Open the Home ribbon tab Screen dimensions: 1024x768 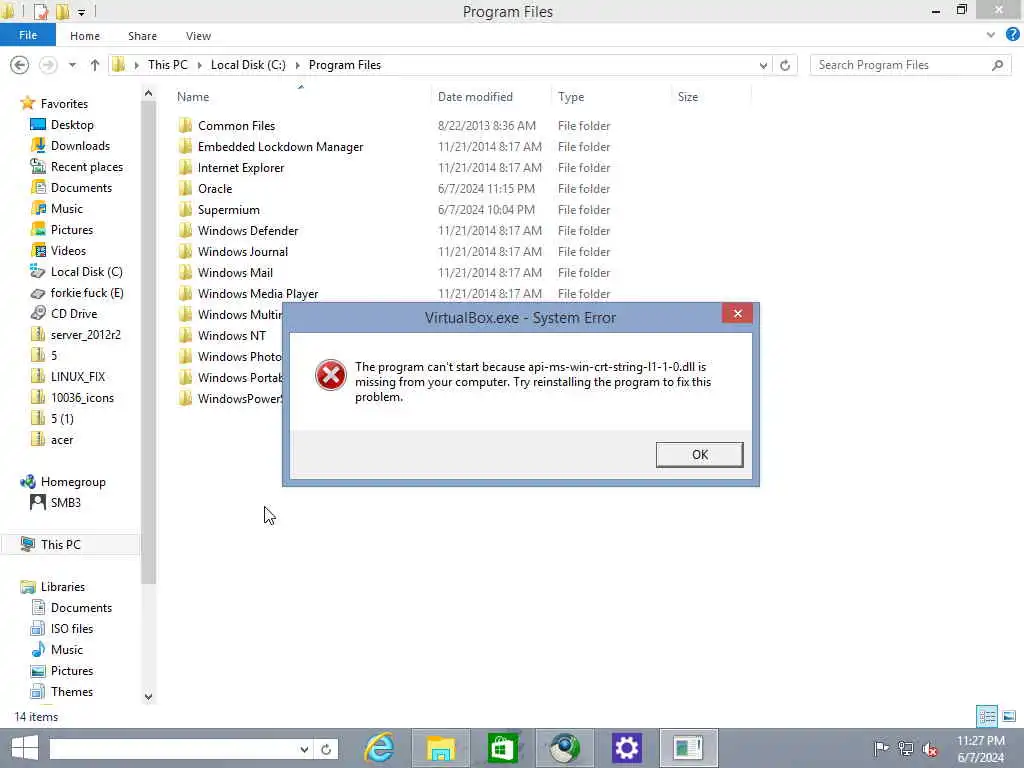pos(85,36)
